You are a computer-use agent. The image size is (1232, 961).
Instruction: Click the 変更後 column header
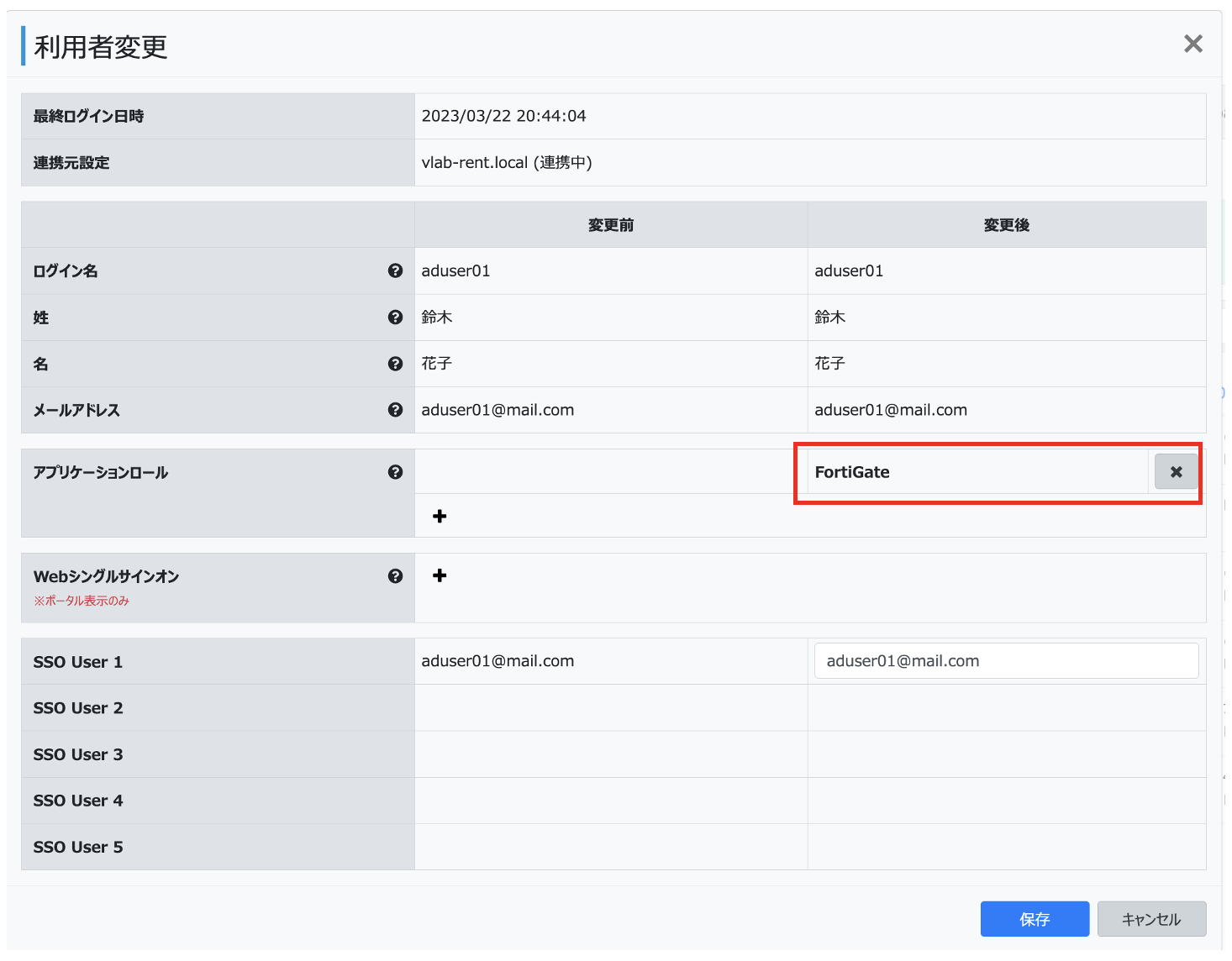point(1006,225)
